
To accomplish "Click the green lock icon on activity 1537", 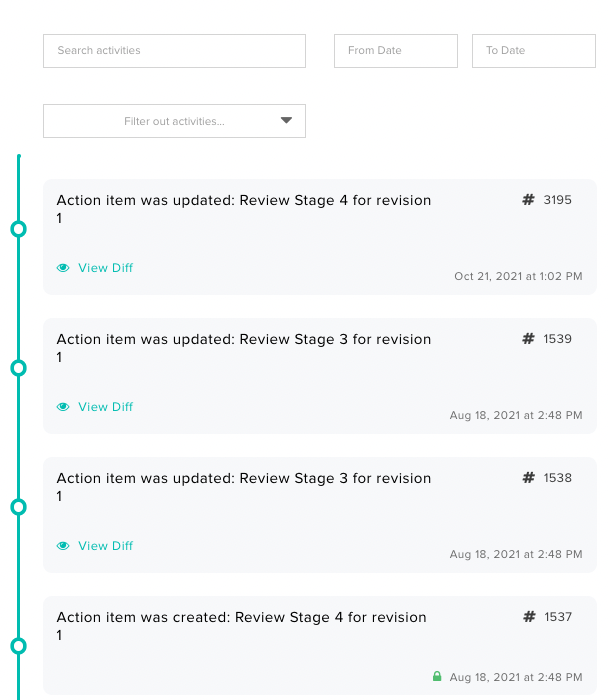I will coord(437,677).
